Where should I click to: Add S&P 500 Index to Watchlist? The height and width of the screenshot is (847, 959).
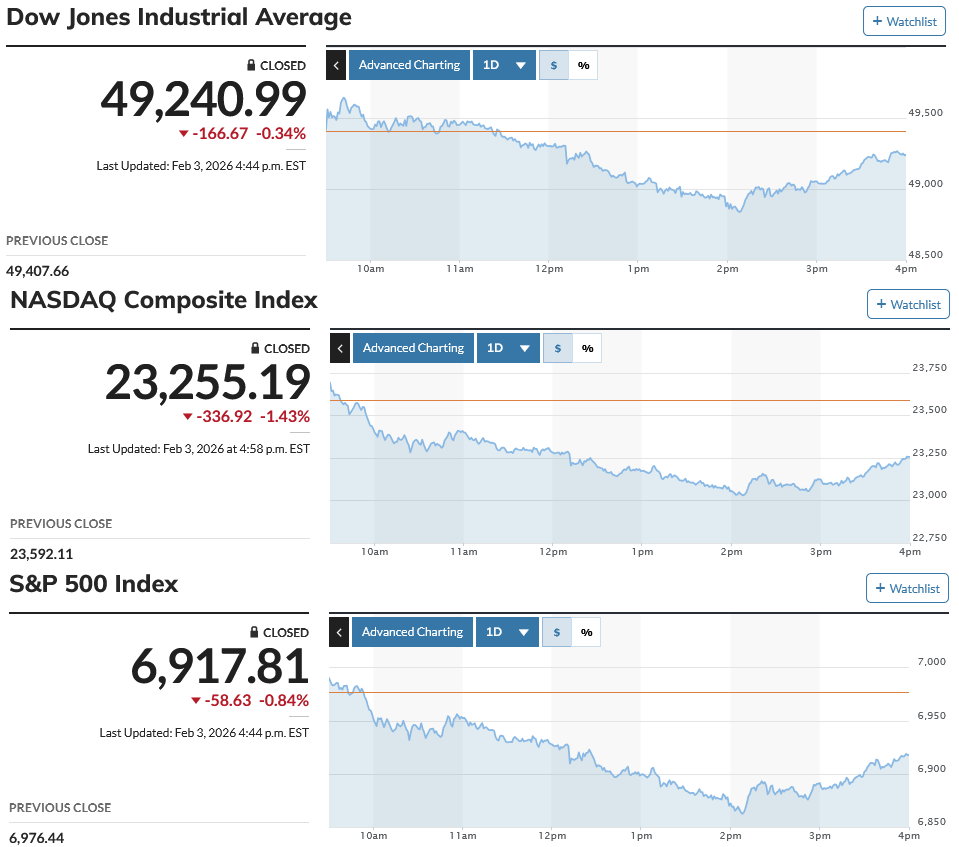tap(907, 588)
